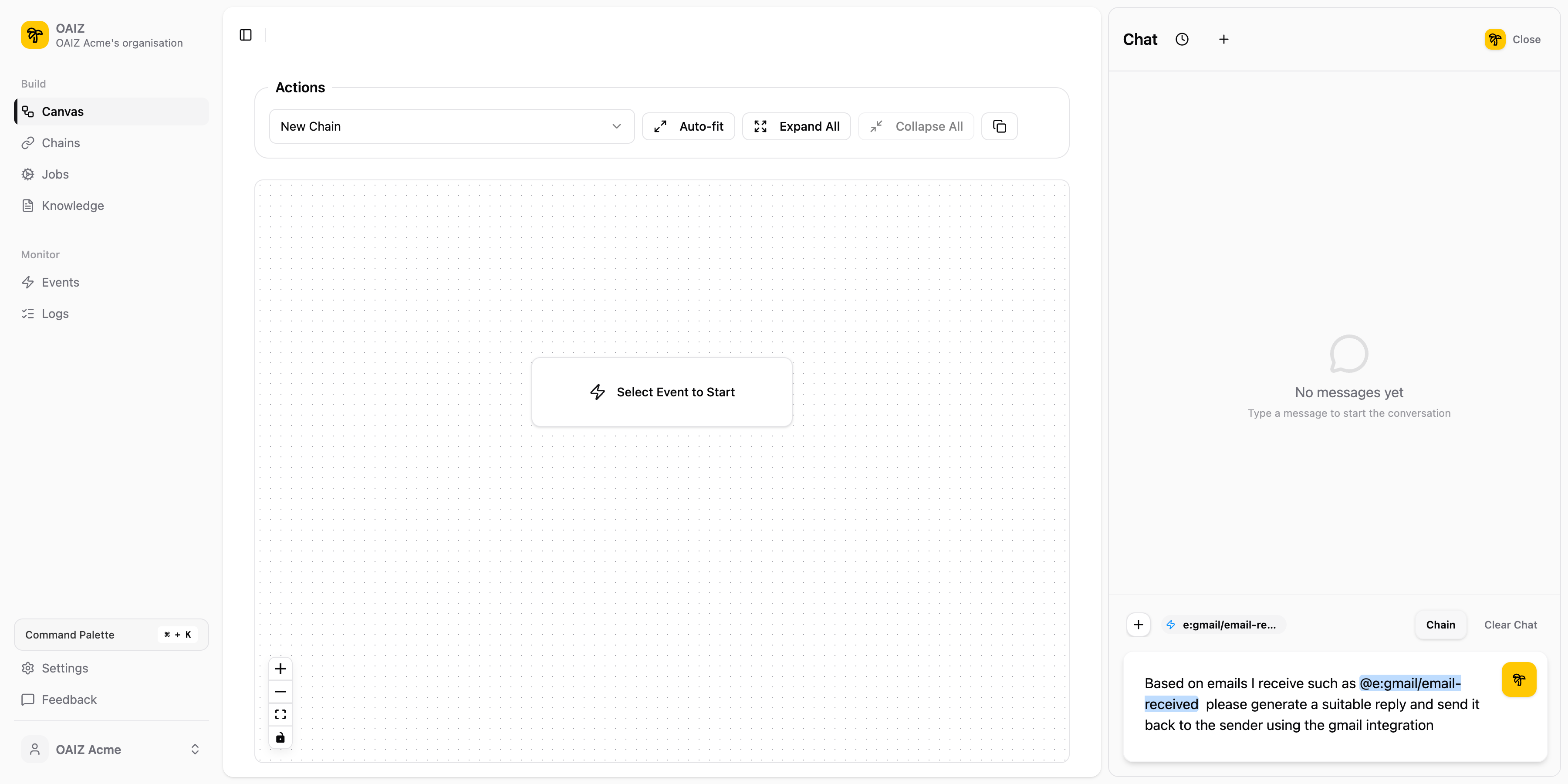Open the Knowledge section
Image resolution: width=1568 pixels, height=784 pixels.
click(72, 206)
